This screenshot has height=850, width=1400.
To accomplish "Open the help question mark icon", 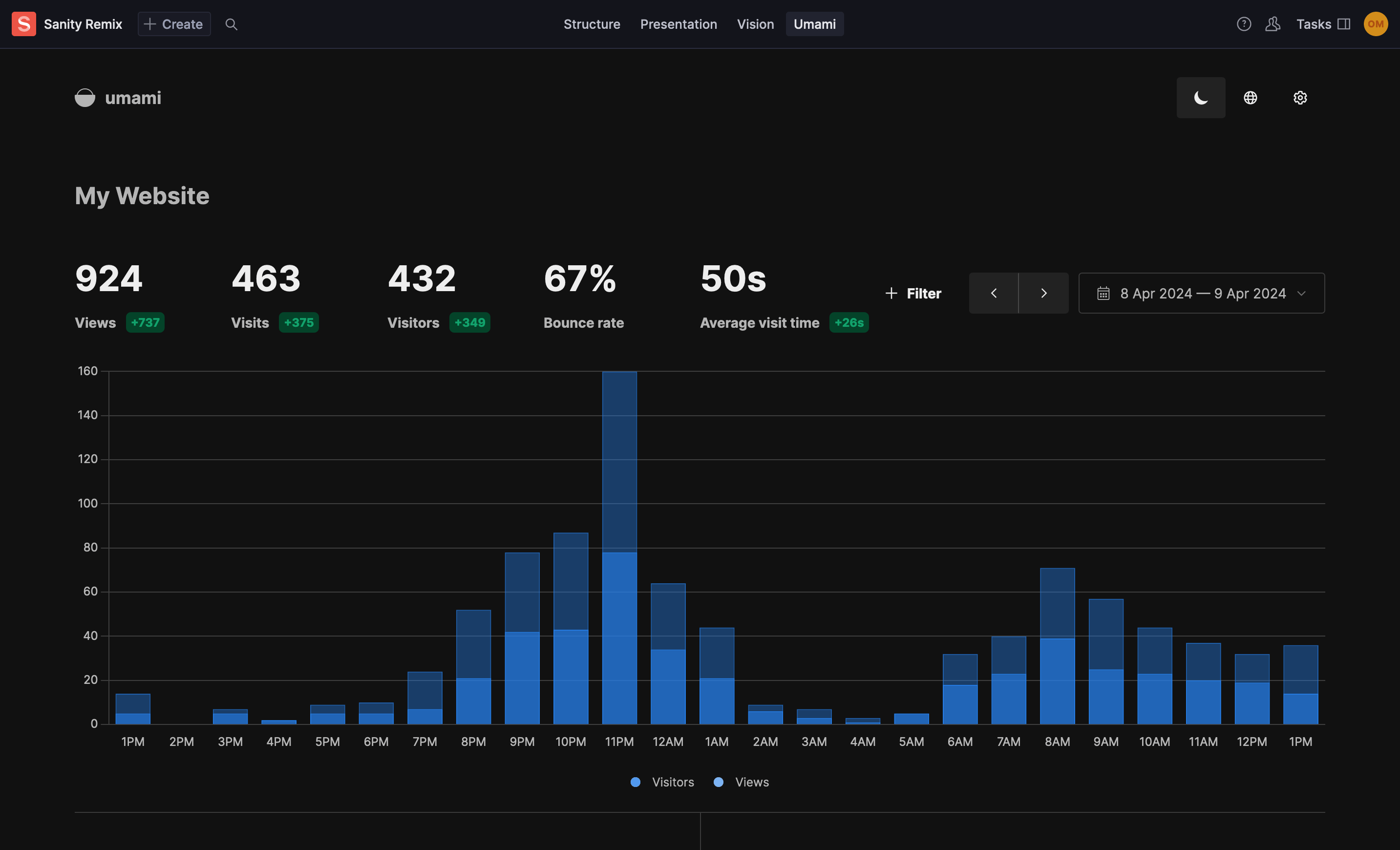I will click(1244, 24).
